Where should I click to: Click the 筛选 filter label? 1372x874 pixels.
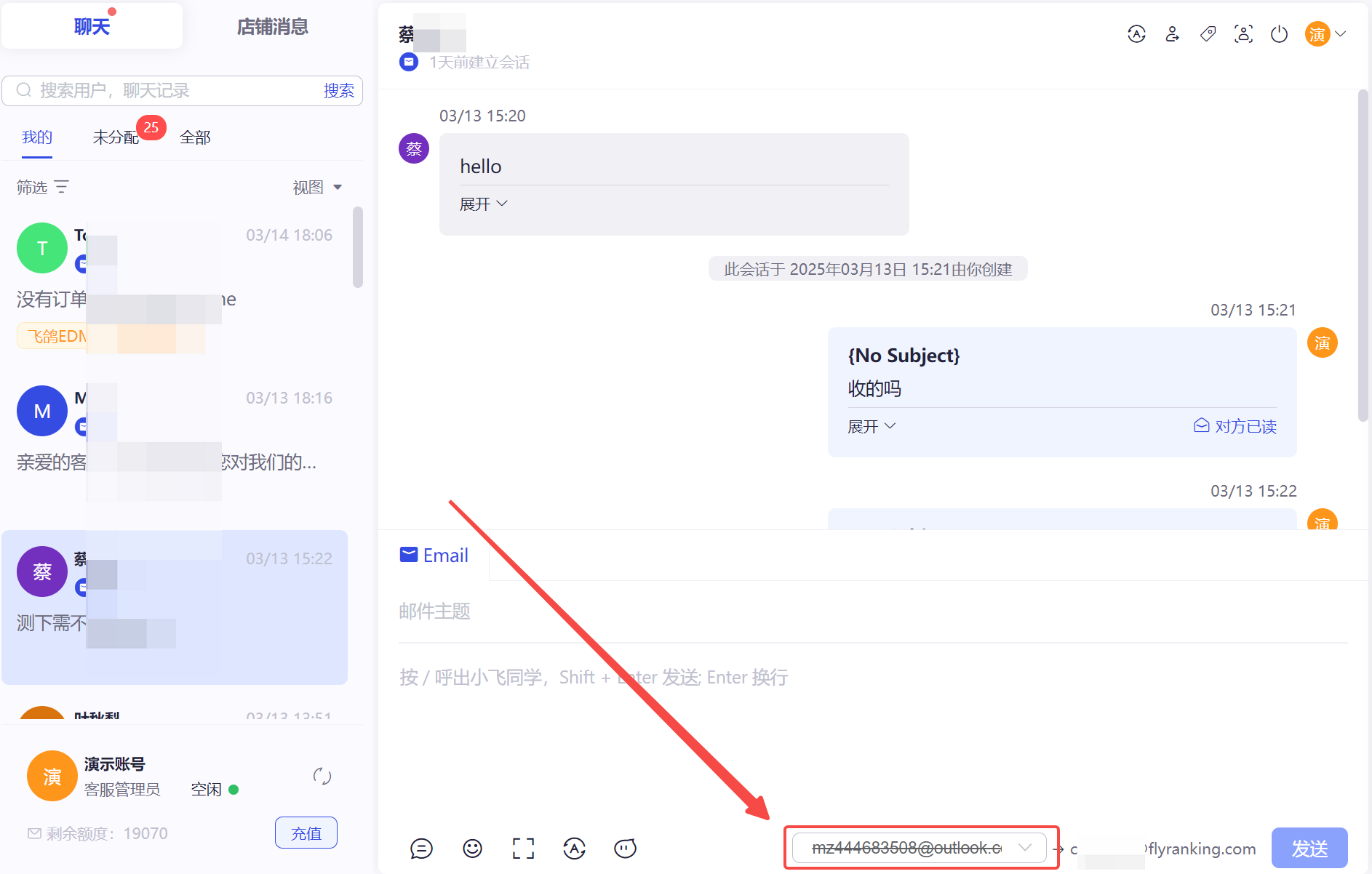tap(32, 187)
